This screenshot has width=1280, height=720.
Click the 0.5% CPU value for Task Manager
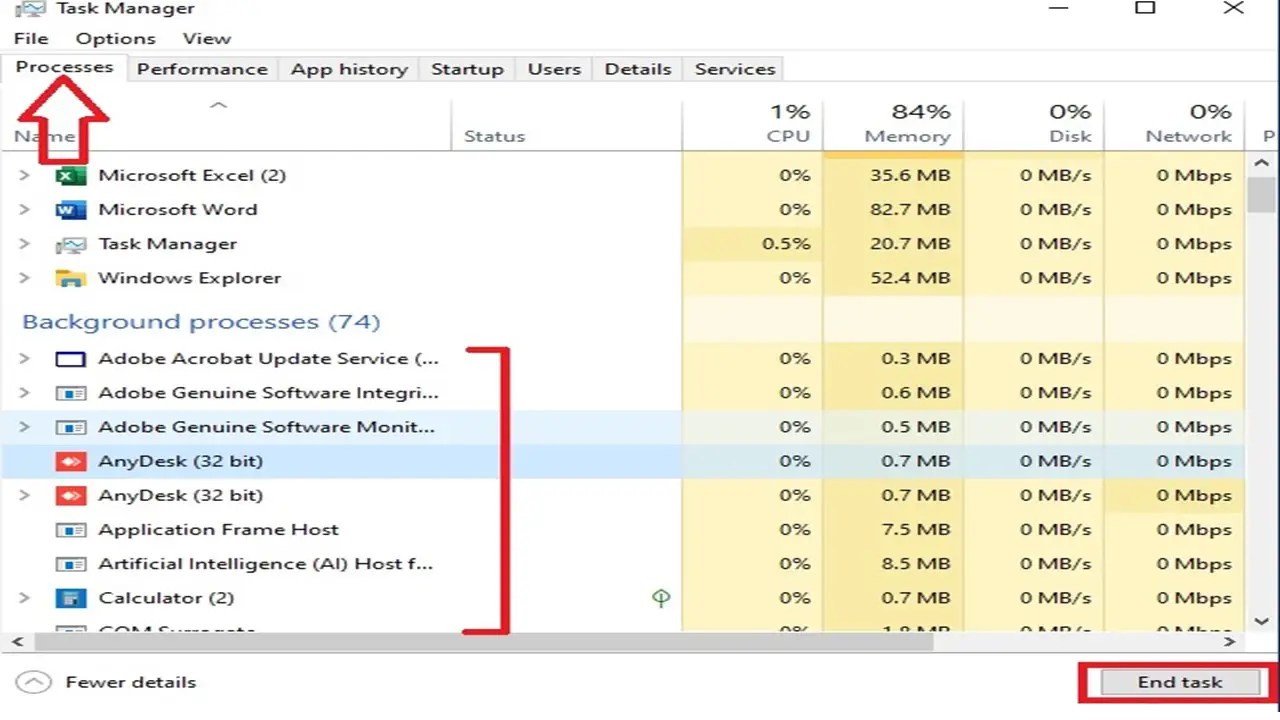[786, 244]
